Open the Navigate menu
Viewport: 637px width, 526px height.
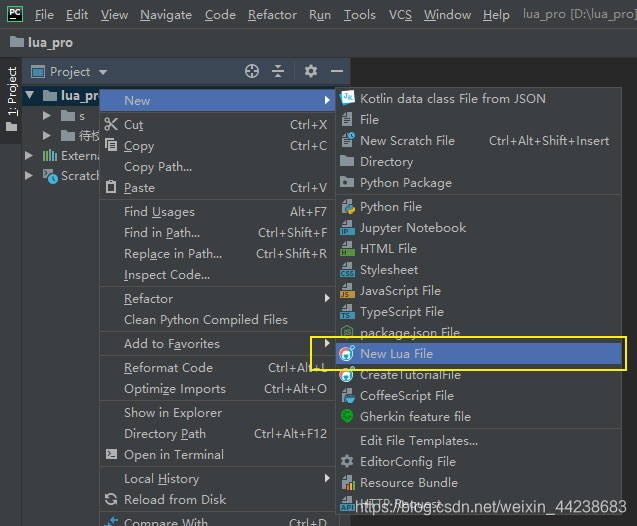[166, 15]
